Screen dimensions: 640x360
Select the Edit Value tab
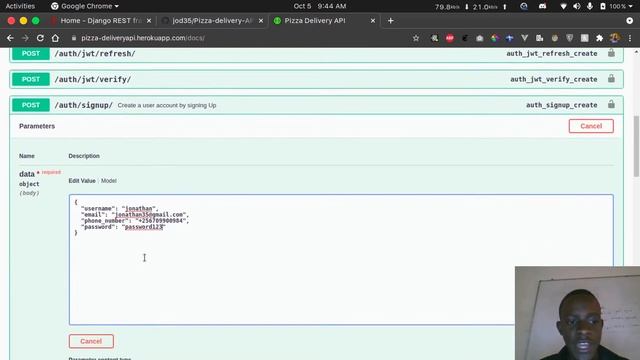(x=82, y=181)
